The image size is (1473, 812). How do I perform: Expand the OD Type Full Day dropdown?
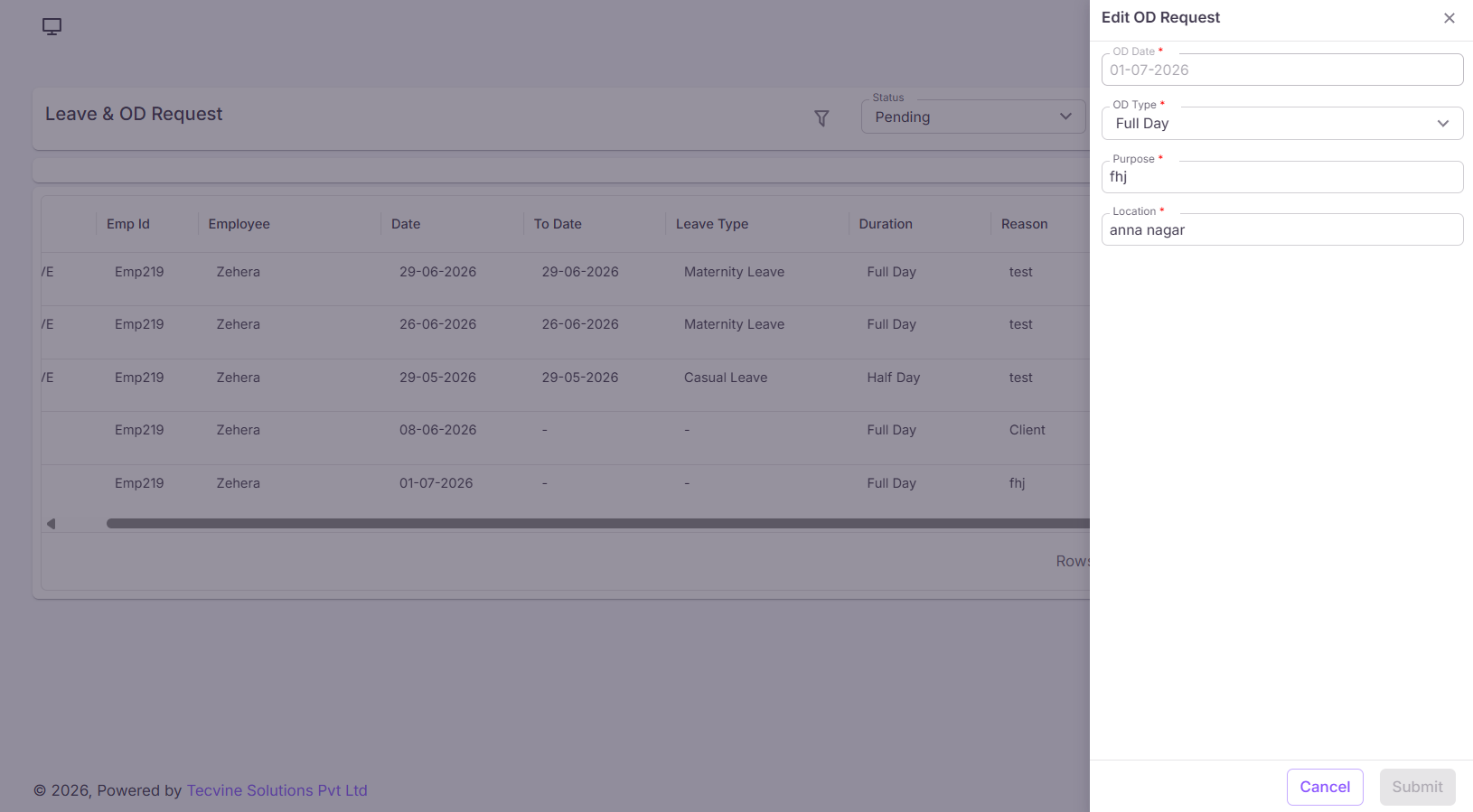[1281, 124]
